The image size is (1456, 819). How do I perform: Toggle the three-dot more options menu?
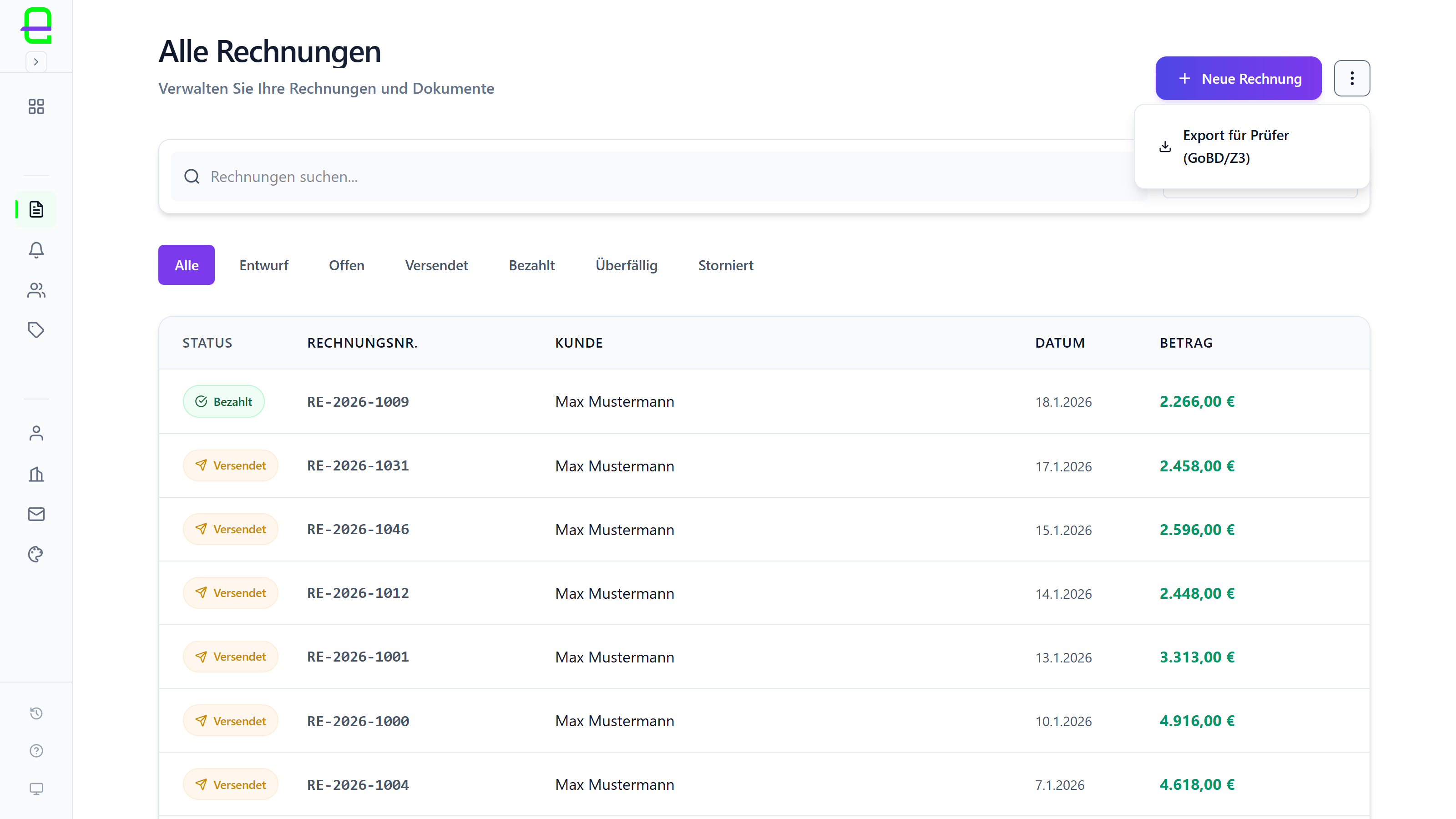click(1351, 79)
